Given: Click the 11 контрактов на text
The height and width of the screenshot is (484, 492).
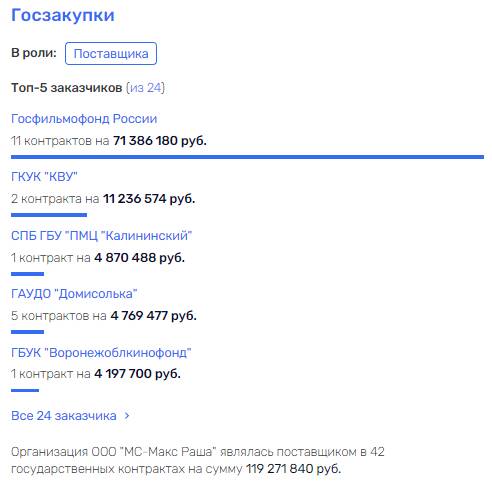Looking at the screenshot, I should tap(60, 141).
